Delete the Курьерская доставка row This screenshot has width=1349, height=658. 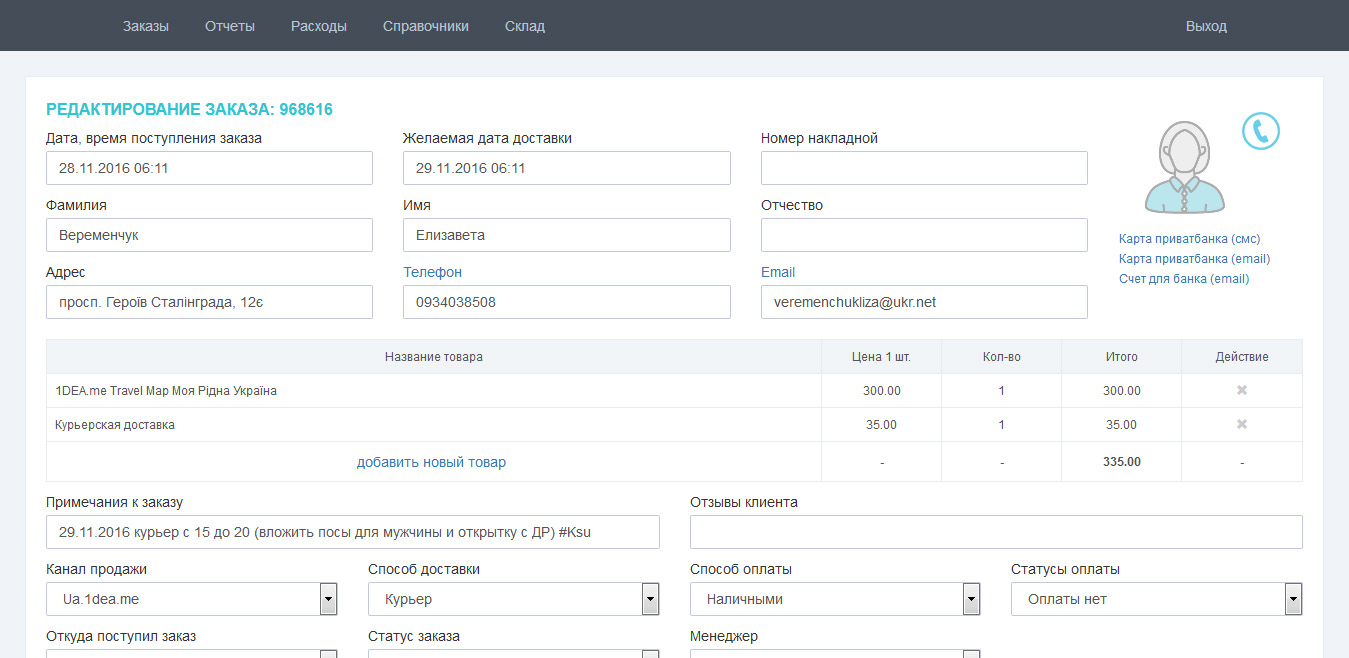click(1242, 424)
